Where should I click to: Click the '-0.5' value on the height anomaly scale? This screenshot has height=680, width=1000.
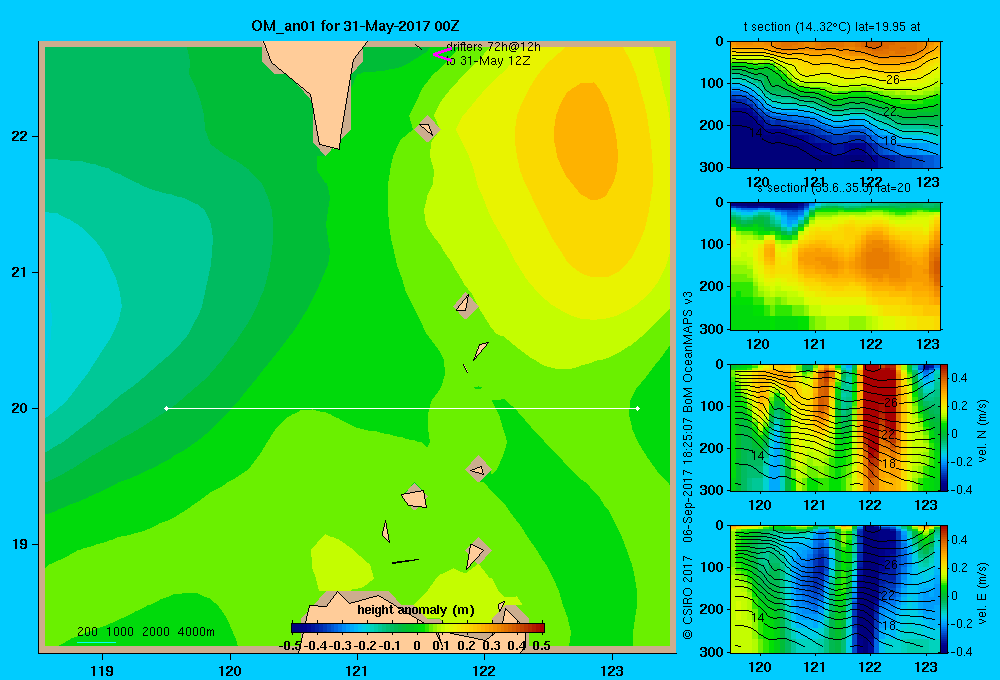click(290, 646)
